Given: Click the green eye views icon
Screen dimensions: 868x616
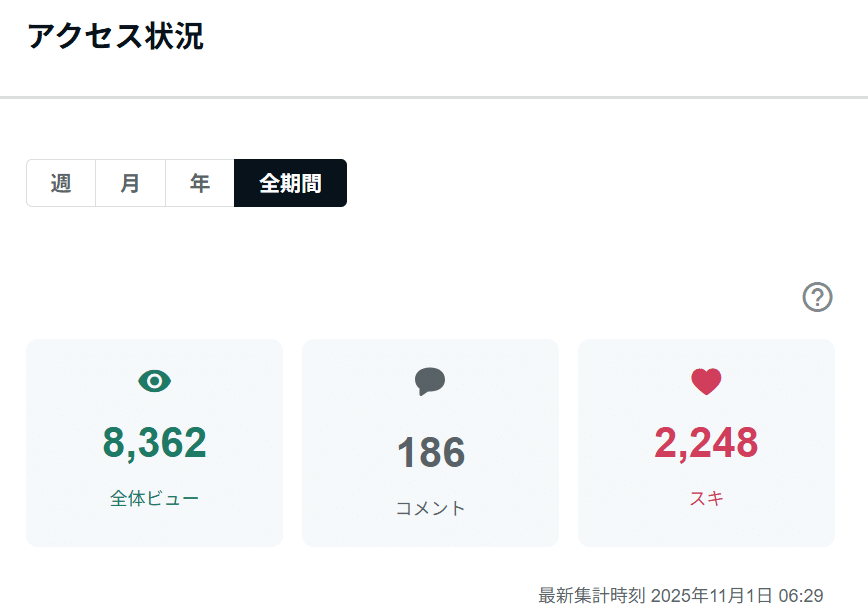Looking at the screenshot, I should (x=154, y=381).
